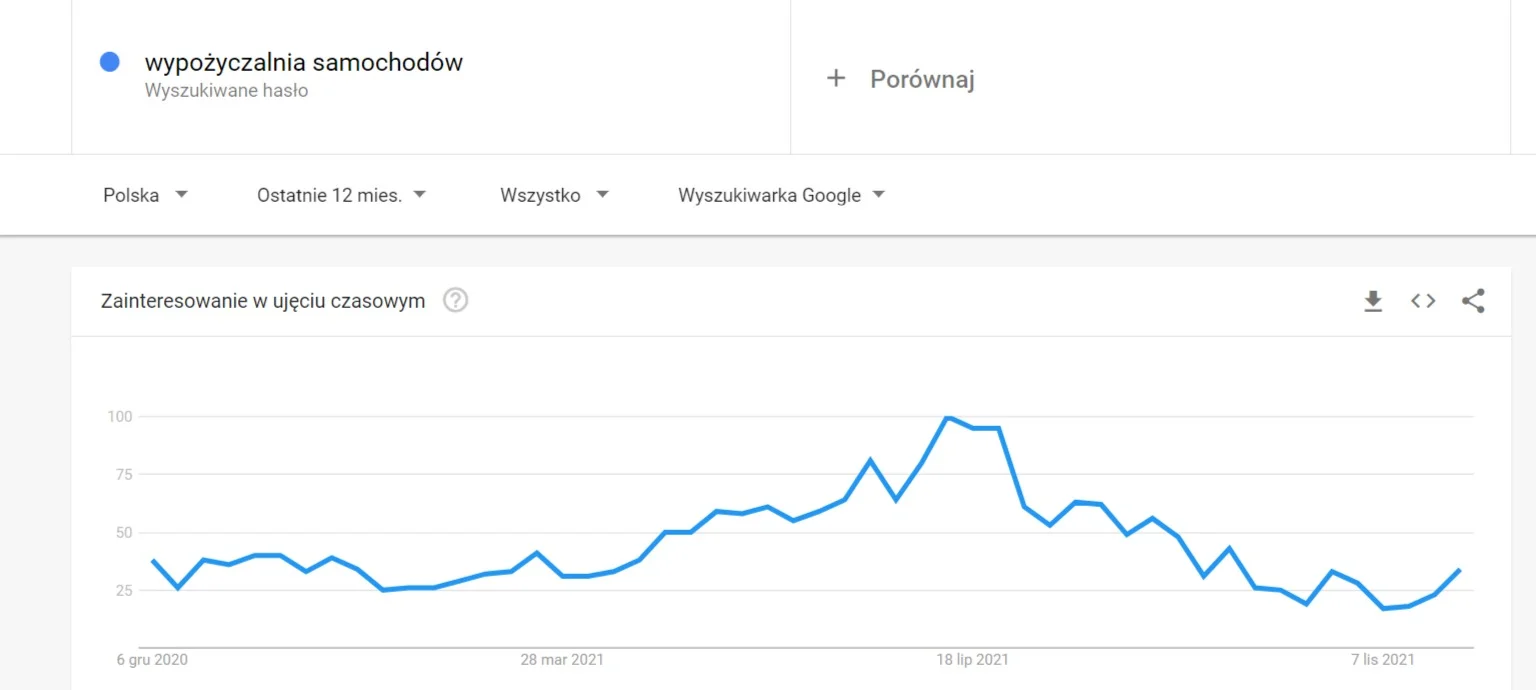Expand the Ostatnie 12 mies. time range
This screenshot has width=1536, height=690.
click(x=342, y=195)
